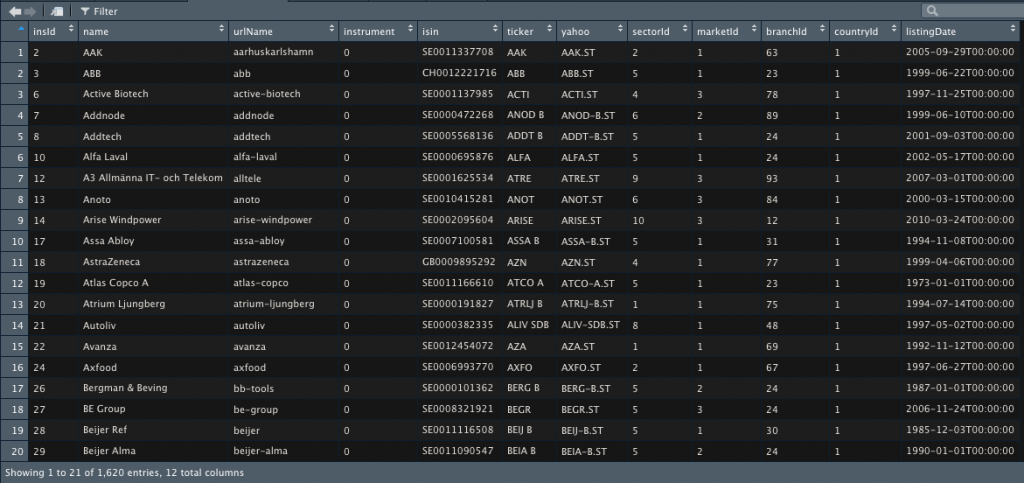Click the sectorId value 10 for Arise
This screenshot has width=1024, height=483.
point(638,220)
